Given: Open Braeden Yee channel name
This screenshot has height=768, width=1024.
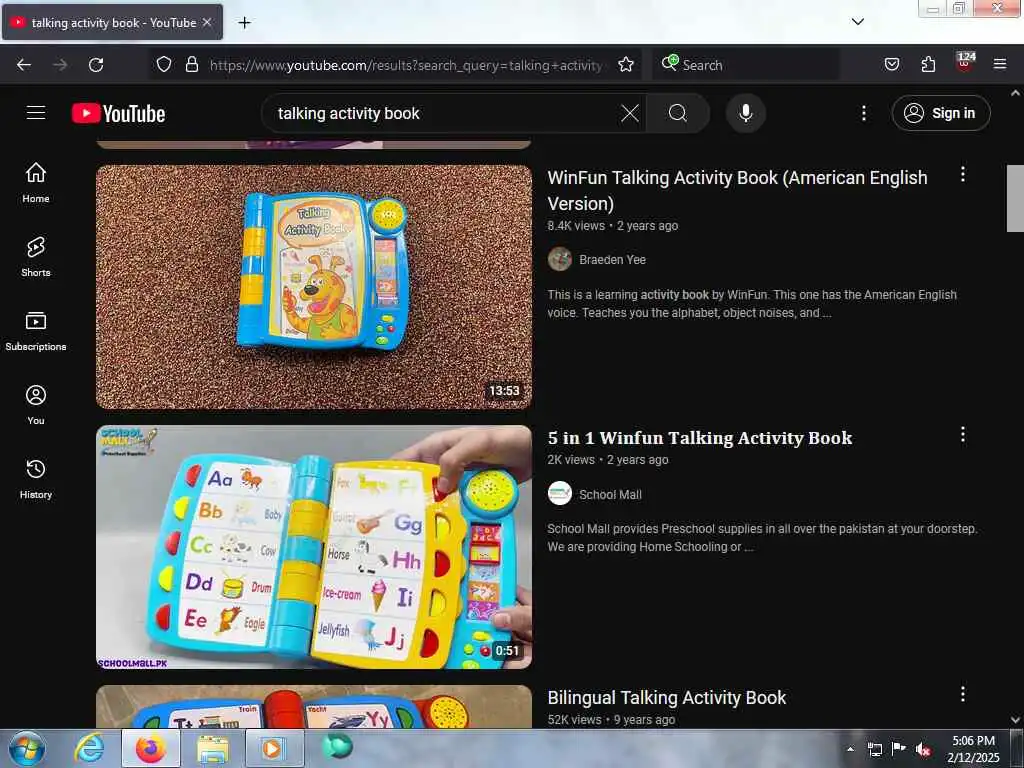Looking at the screenshot, I should (x=612, y=259).
